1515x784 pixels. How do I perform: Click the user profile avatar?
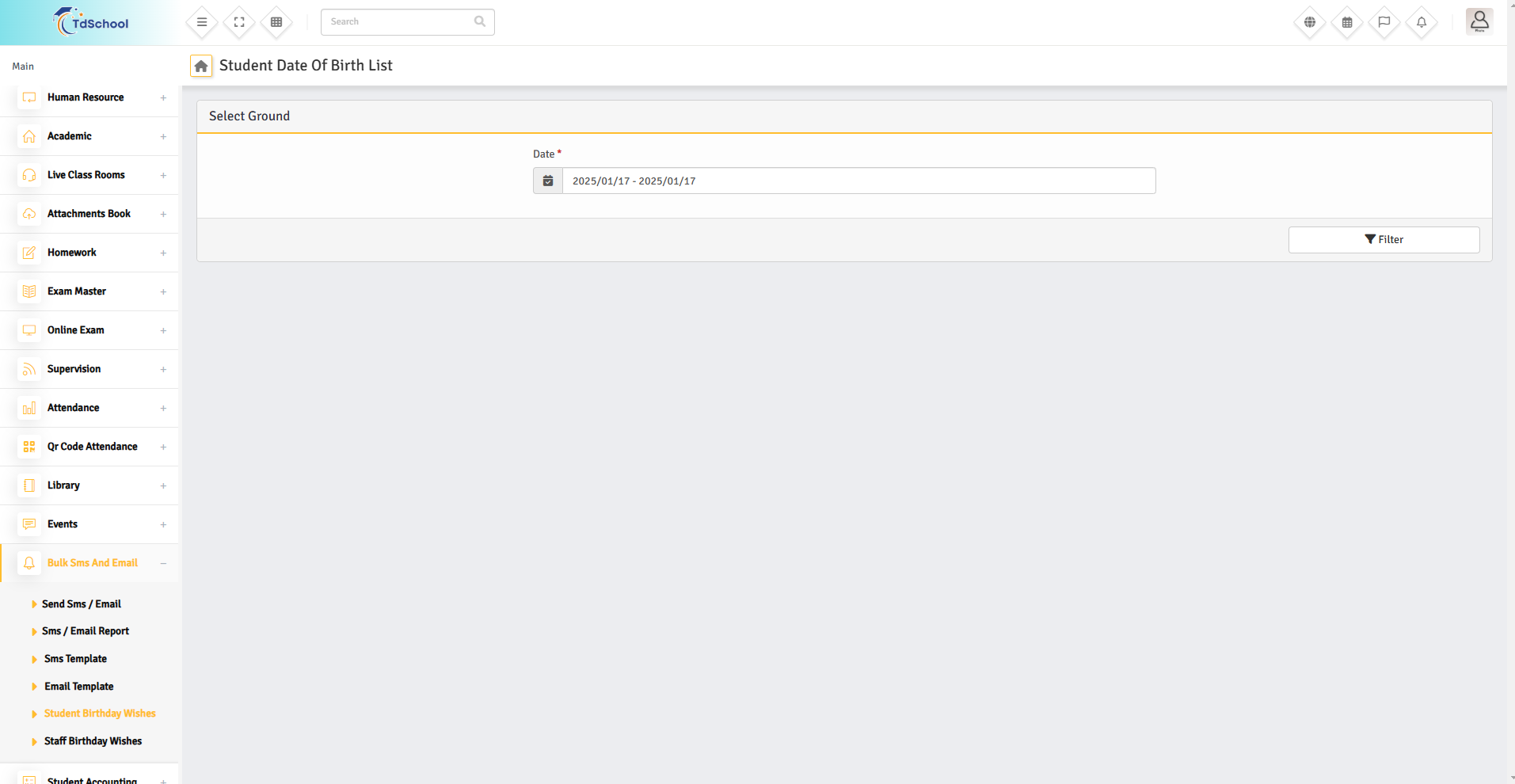pyautogui.click(x=1479, y=21)
